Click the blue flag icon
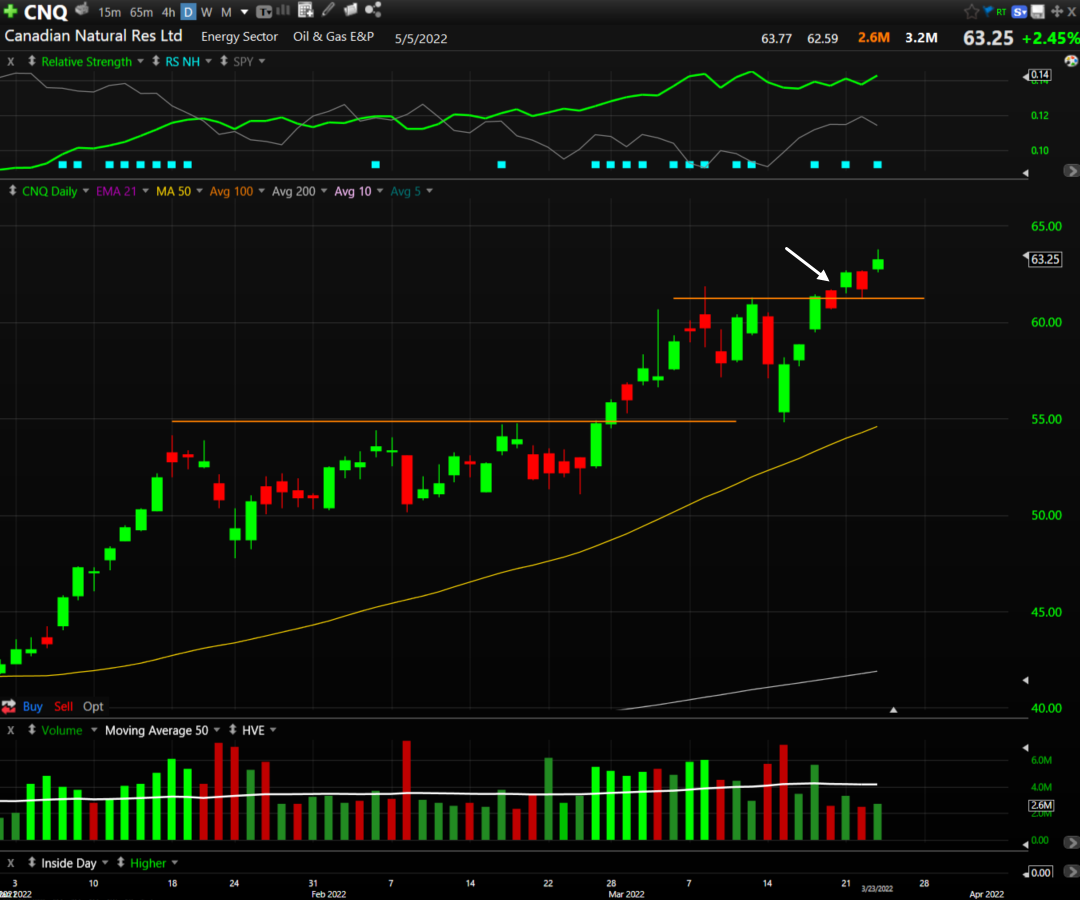The image size is (1080, 900). 988,11
